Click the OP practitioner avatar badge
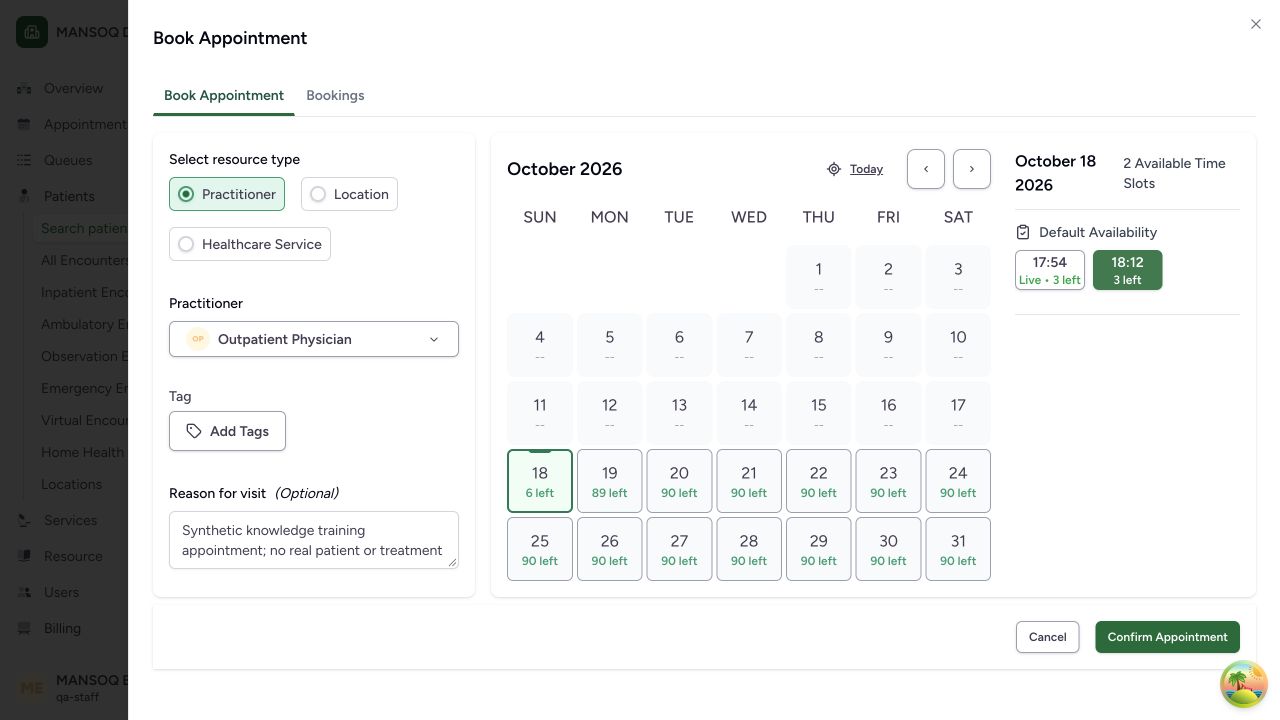Screen dimensions: 1280x720 [198, 339]
